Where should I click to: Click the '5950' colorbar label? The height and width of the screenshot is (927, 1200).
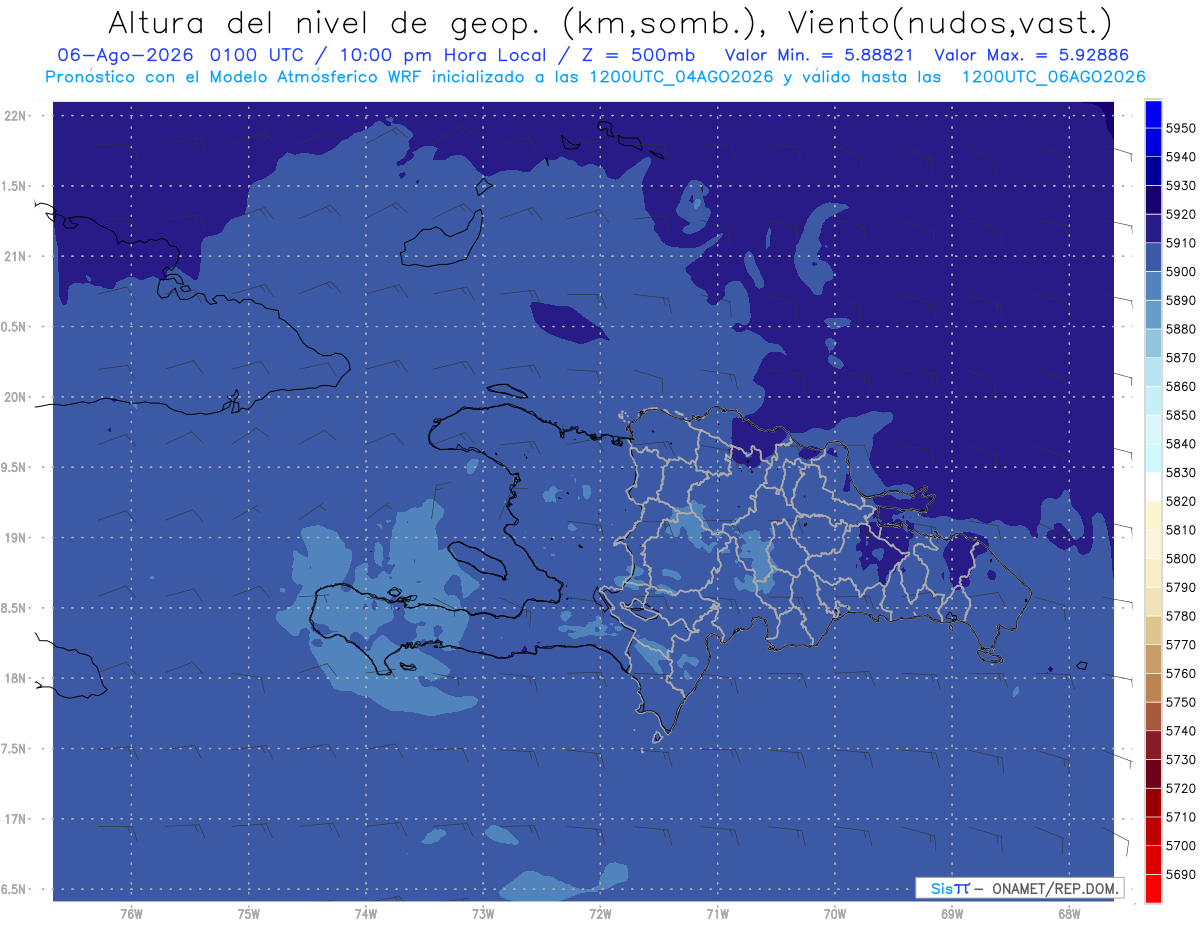tap(1180, 128)
